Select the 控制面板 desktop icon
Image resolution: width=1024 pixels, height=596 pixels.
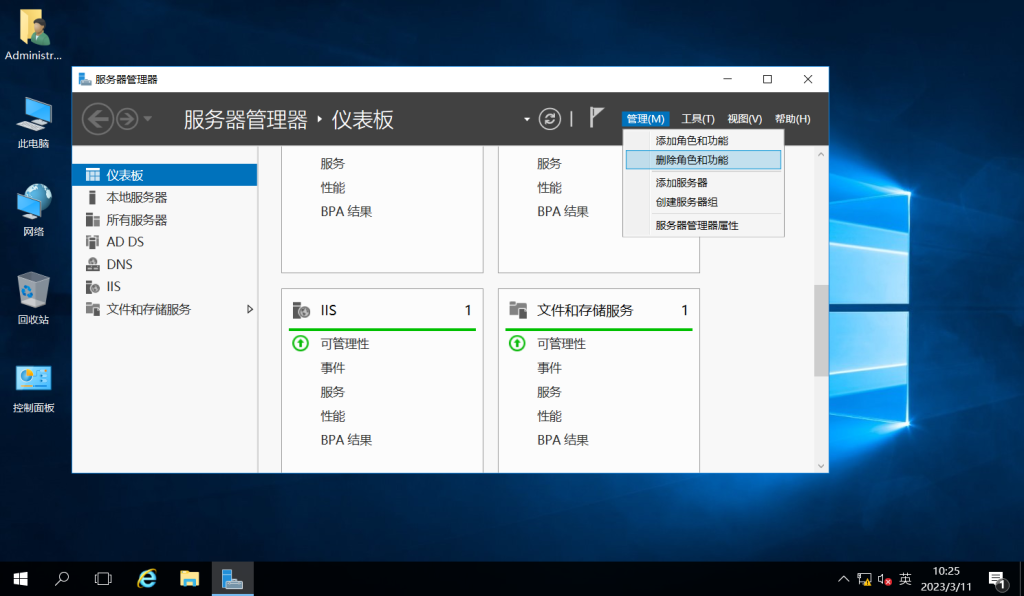click(x=33, y=389)
